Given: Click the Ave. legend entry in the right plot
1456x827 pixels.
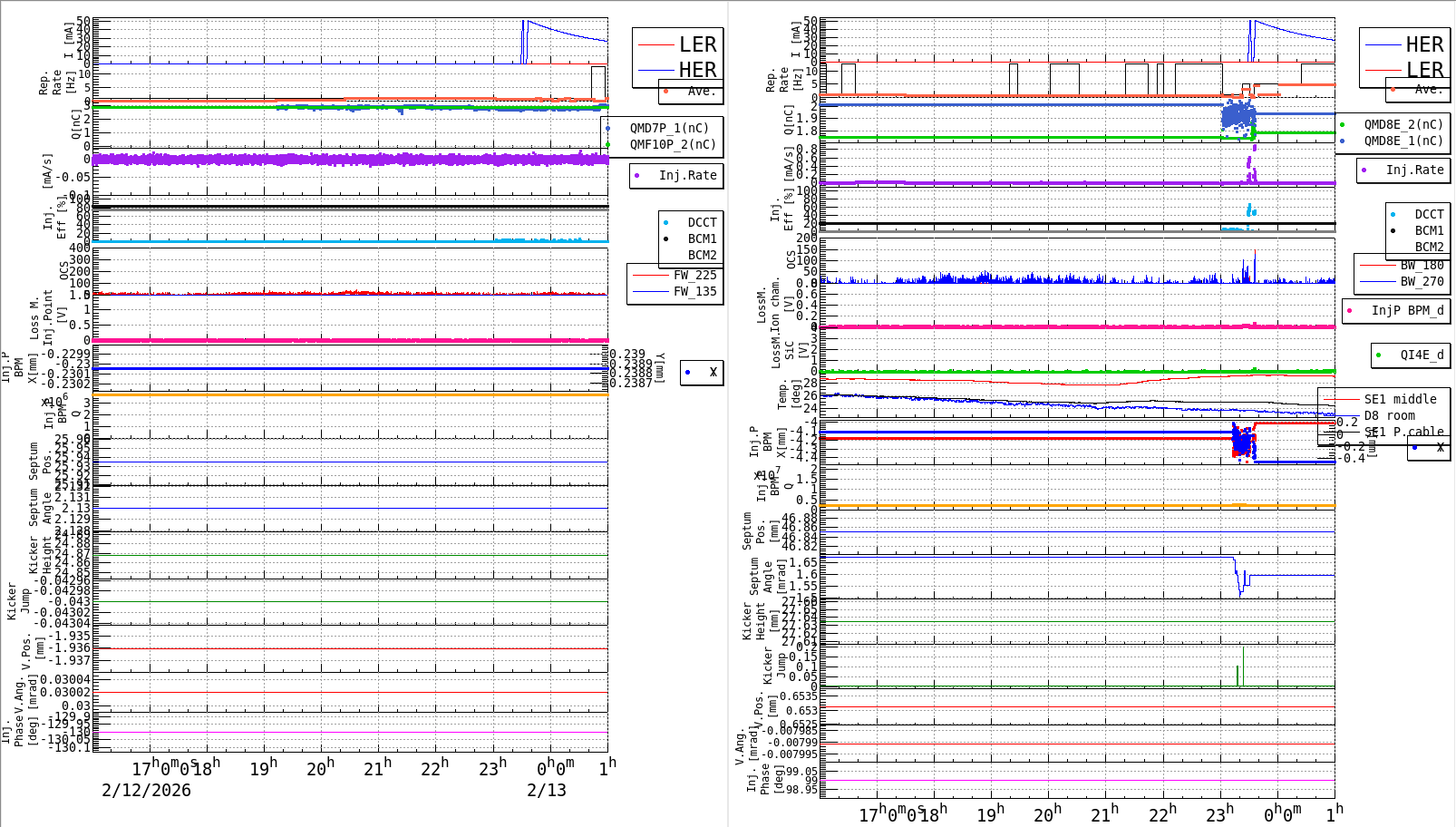Looking at the screenshot, I should click(x=1428, y=89).
